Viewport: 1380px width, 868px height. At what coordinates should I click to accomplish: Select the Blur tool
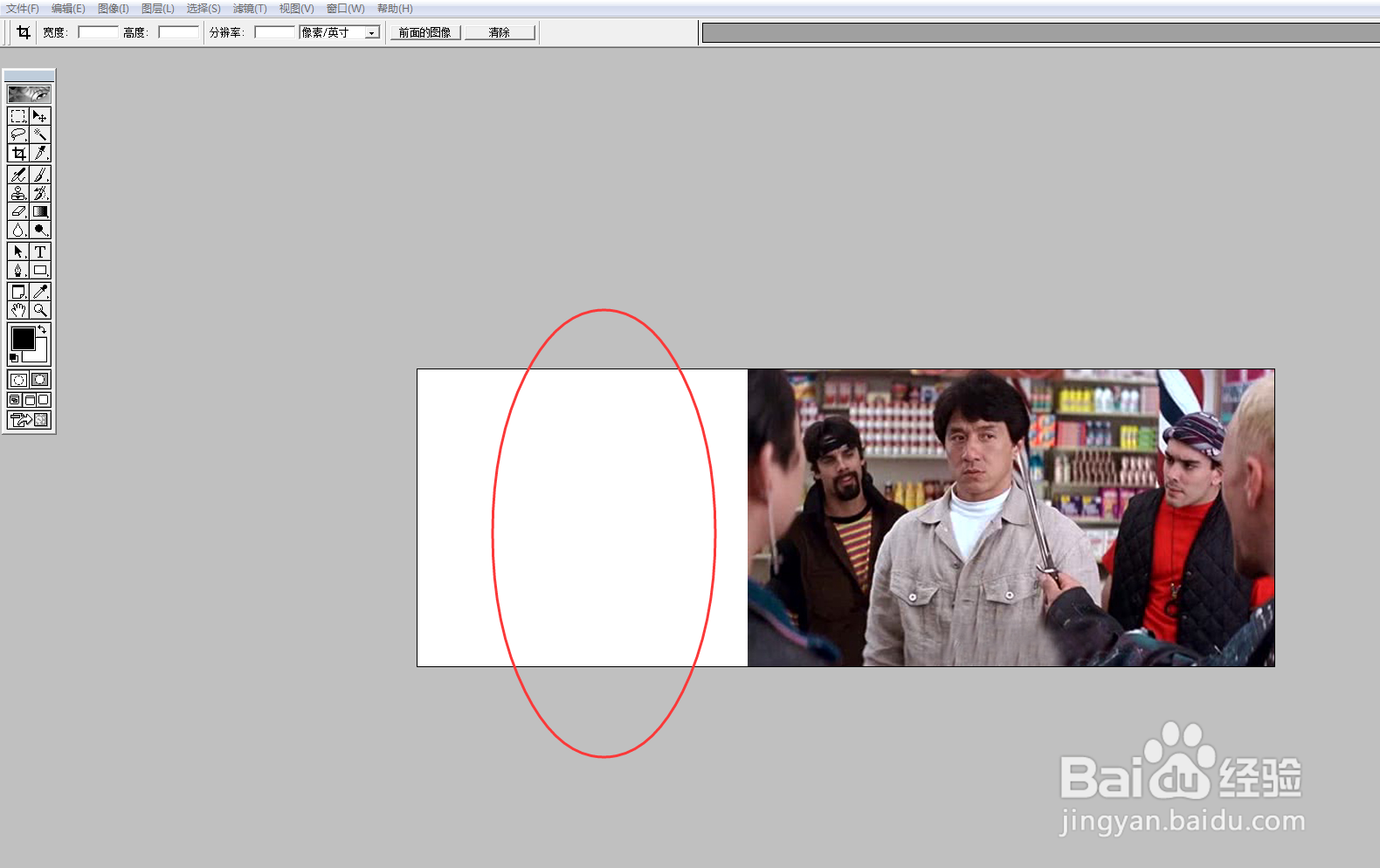coord(18,230)
